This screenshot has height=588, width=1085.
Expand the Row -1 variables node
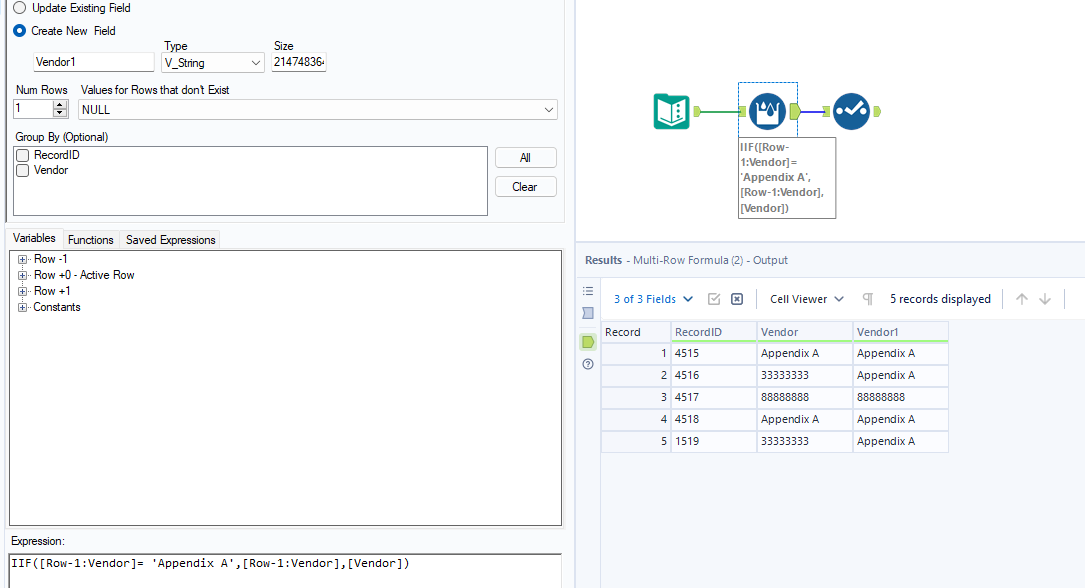point(22,259)
